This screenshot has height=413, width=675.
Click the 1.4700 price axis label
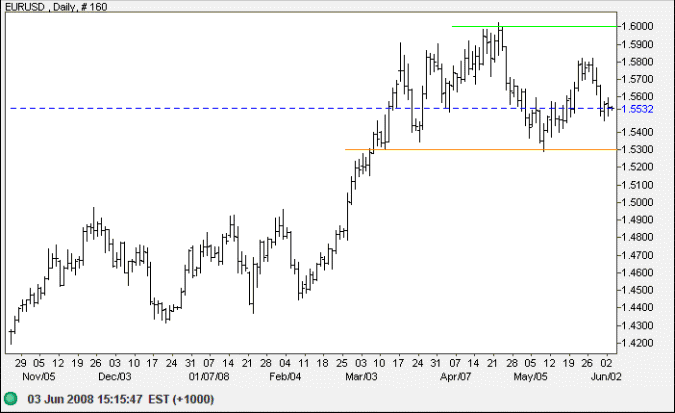coord(638,255)
